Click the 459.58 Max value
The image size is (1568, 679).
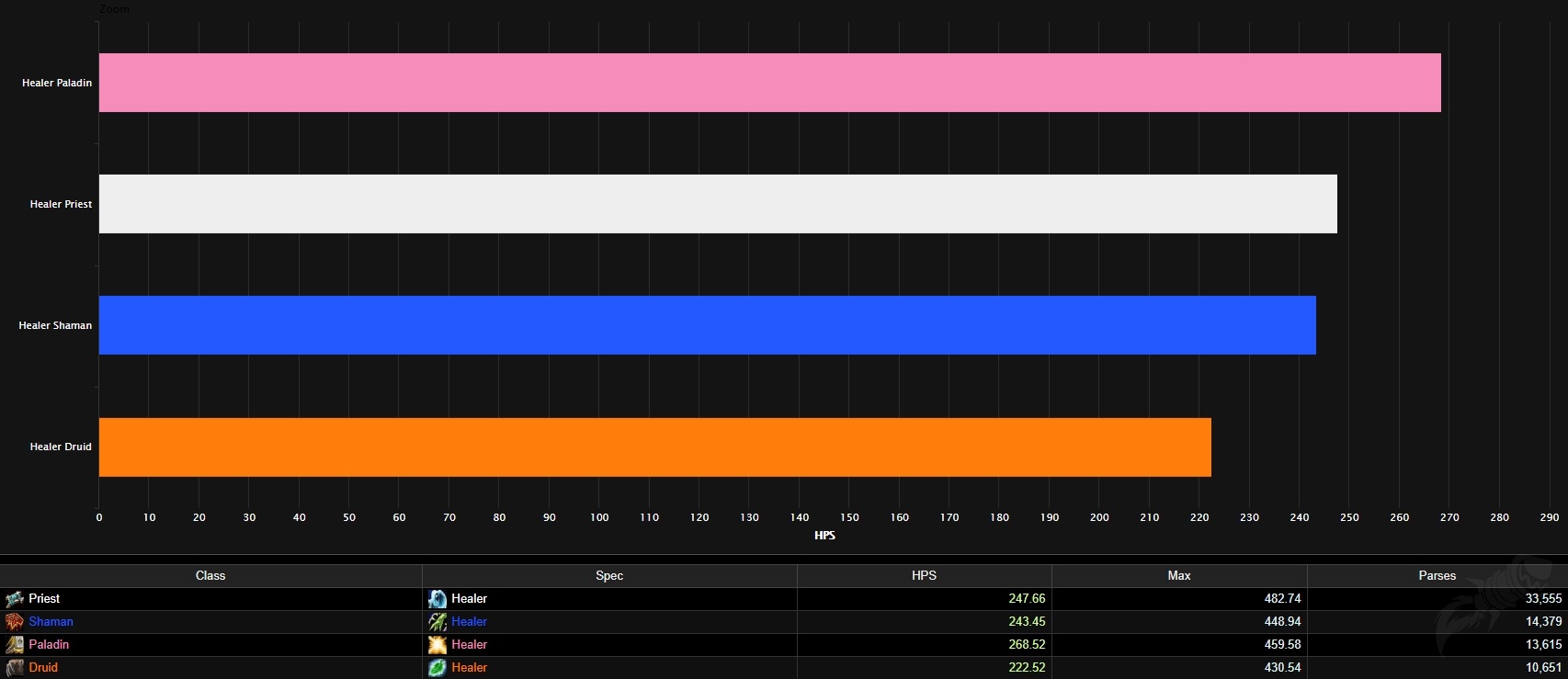(1282, 645)
